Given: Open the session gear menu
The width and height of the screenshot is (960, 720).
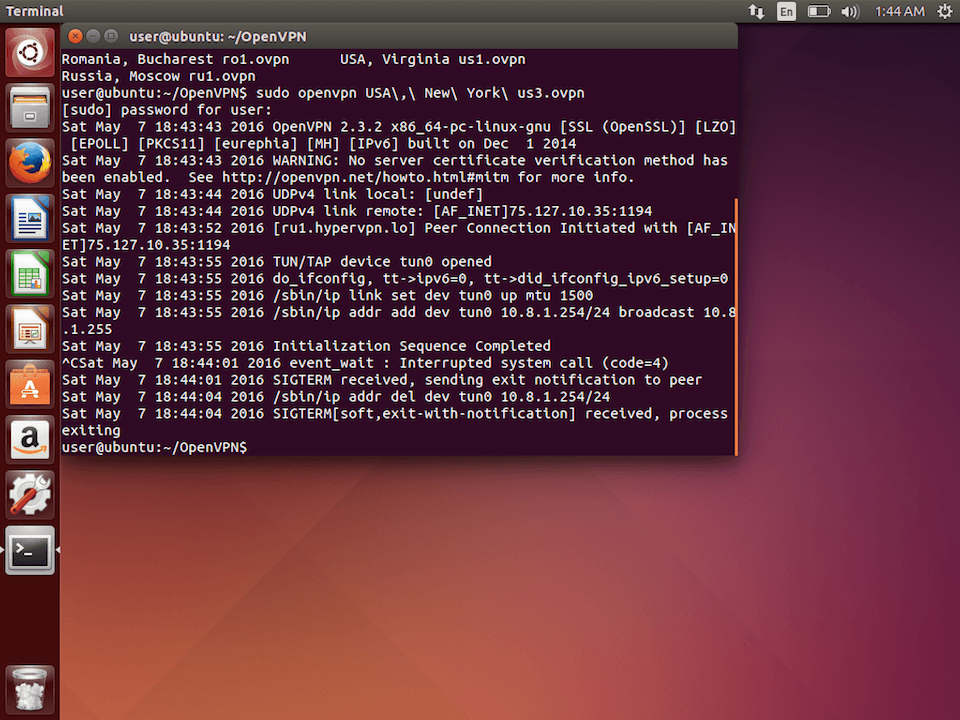Looking at the screenshot, I should [944, 11].
